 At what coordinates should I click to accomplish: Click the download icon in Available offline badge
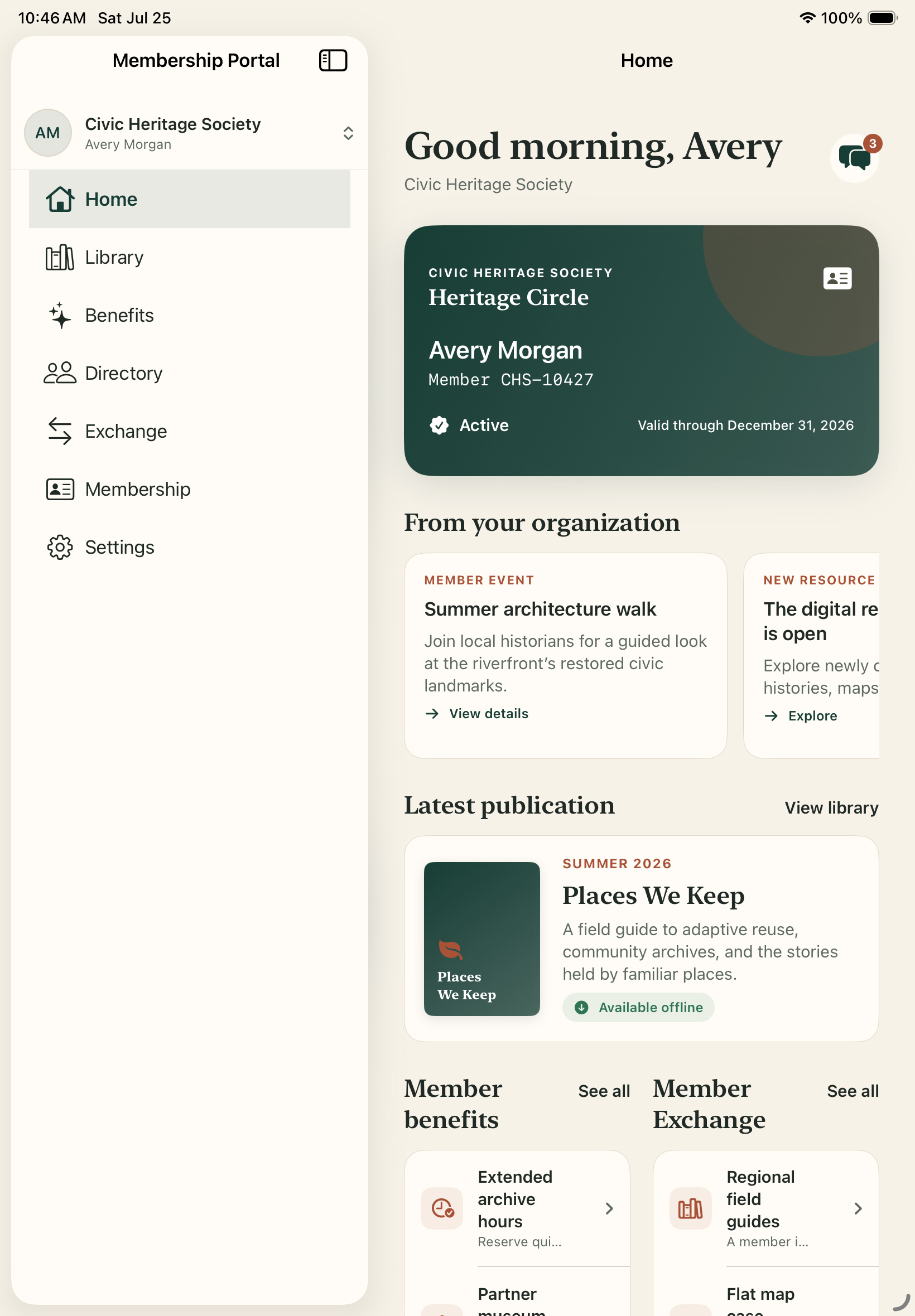[581, 1007]
